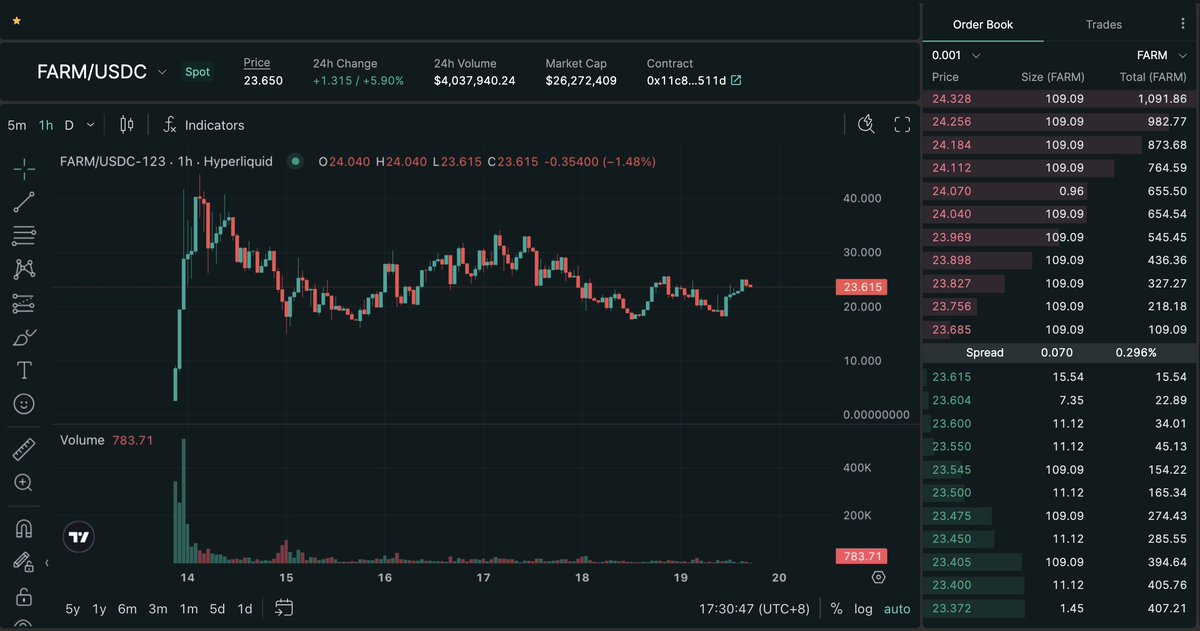Open chart settings gear icon

click(x=878, y=577)
